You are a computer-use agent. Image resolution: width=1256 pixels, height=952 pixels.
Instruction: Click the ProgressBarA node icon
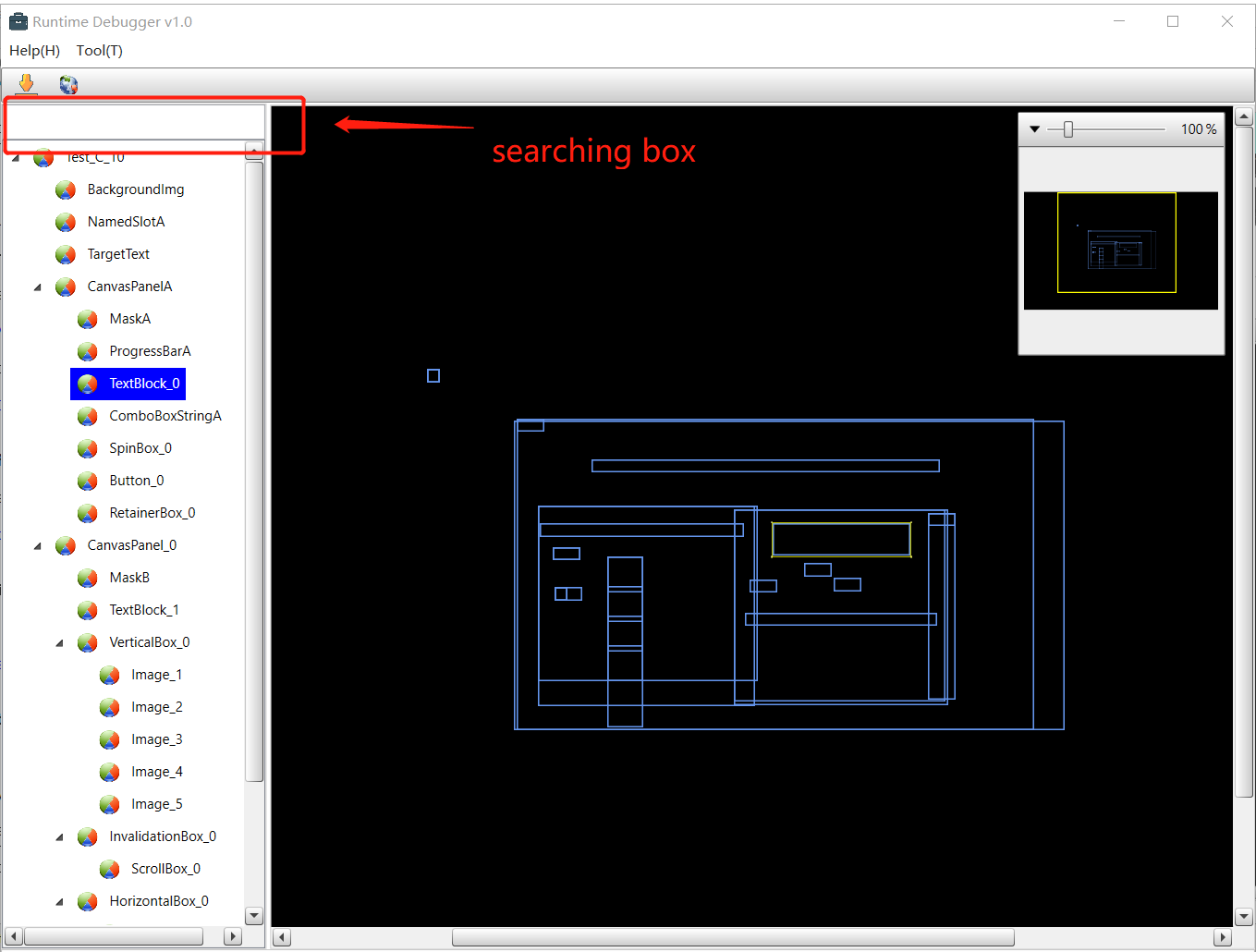pos(88,351)
